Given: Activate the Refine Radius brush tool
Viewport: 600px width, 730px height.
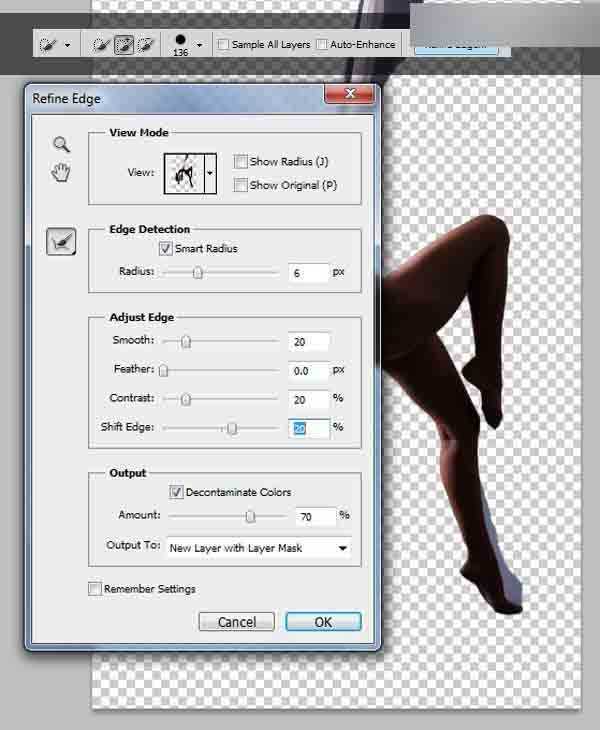Looking at the screenshot, I should pyautogui.click(x=61, y=241).
